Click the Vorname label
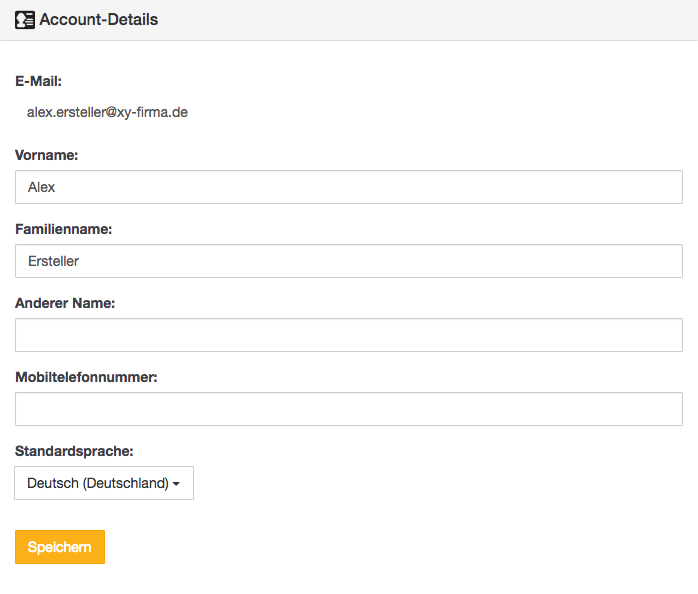This screenshot has width=698, height=594. [x=46, y=155]
